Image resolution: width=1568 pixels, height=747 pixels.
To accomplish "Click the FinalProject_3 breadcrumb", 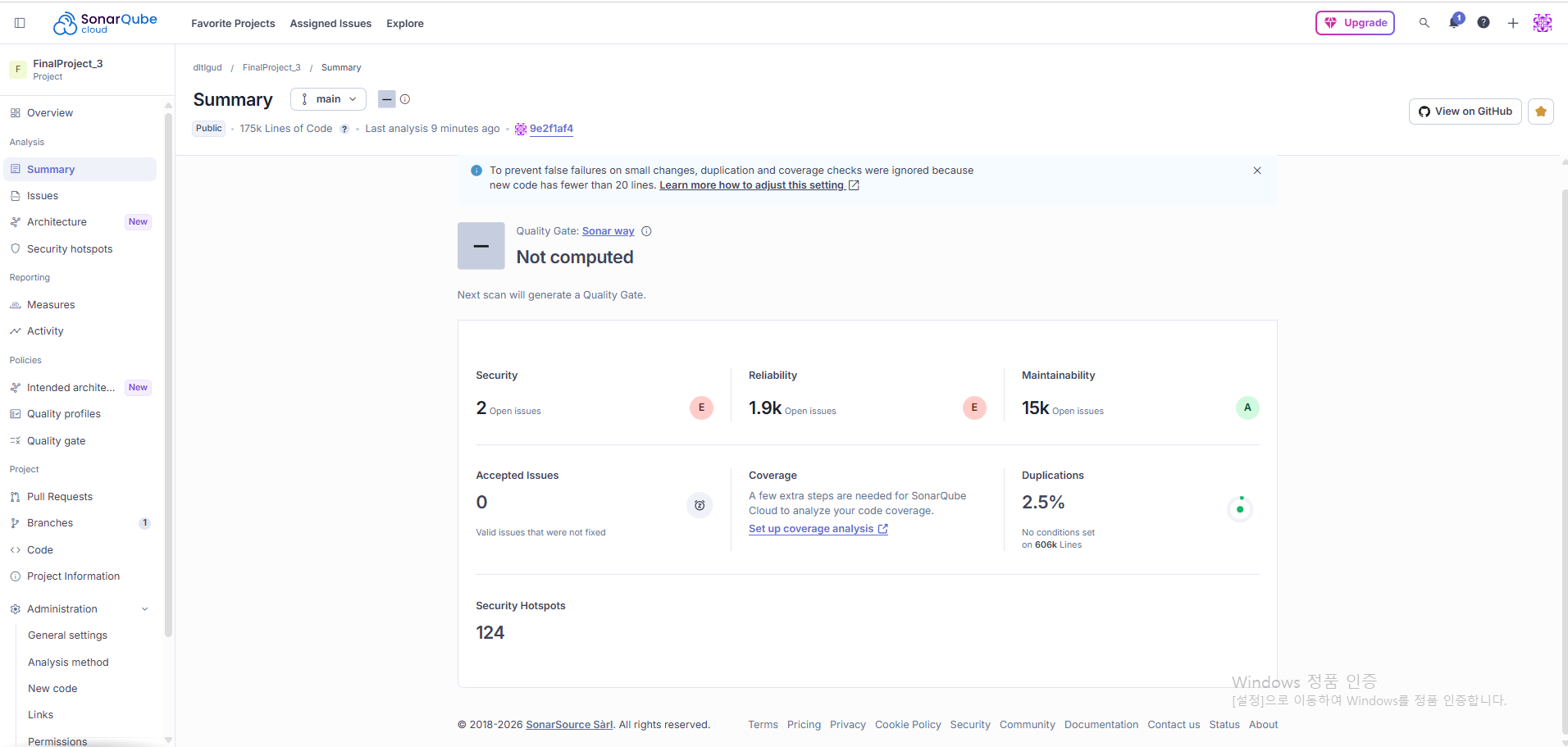I will [x=271, y=68].
